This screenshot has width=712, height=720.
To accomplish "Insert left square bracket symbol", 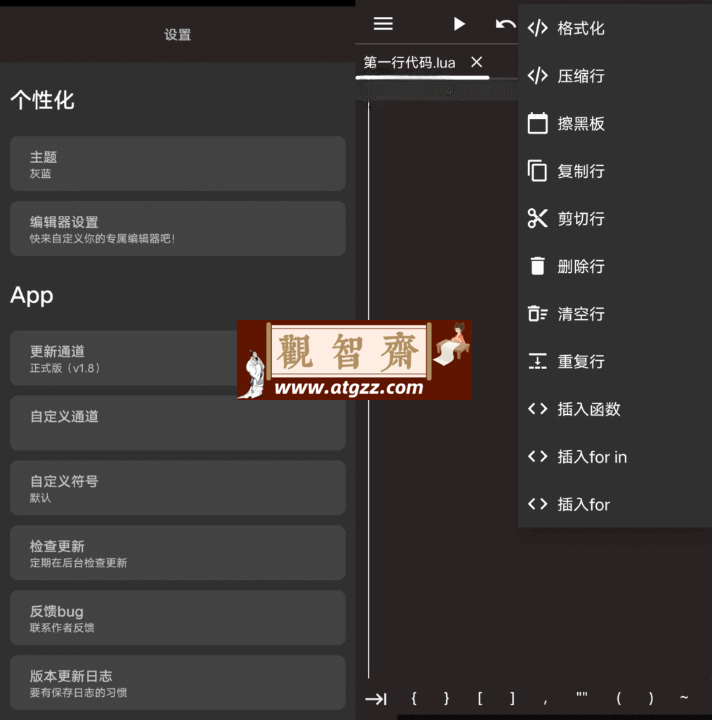I will pyautogui.click(x=480, y=698).
